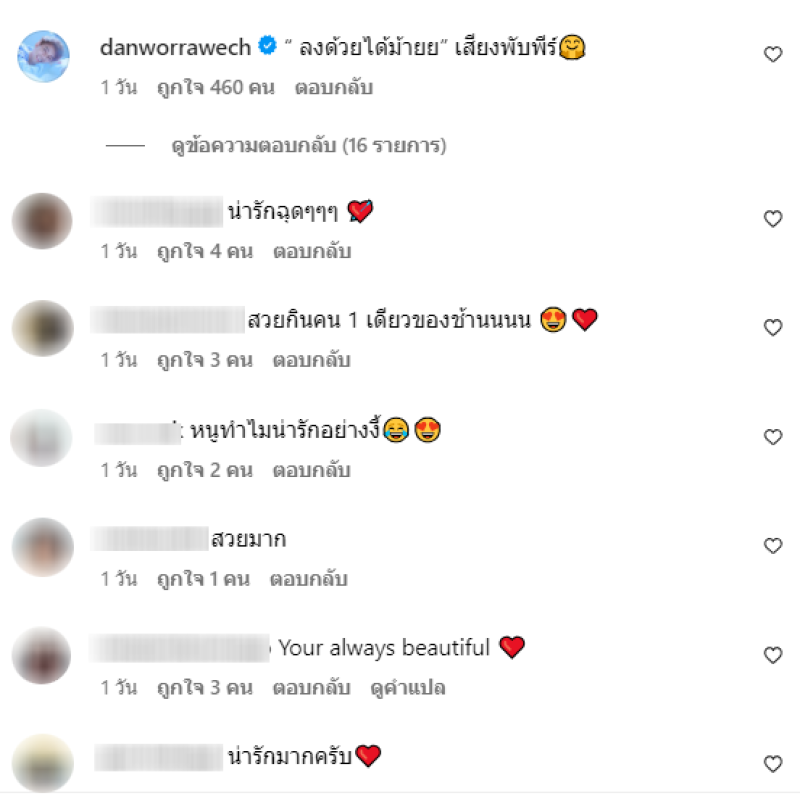This screenshot has height=796, width=800.
Task: Like the สวยมาก comment heart icon
Action: (773, 546)
